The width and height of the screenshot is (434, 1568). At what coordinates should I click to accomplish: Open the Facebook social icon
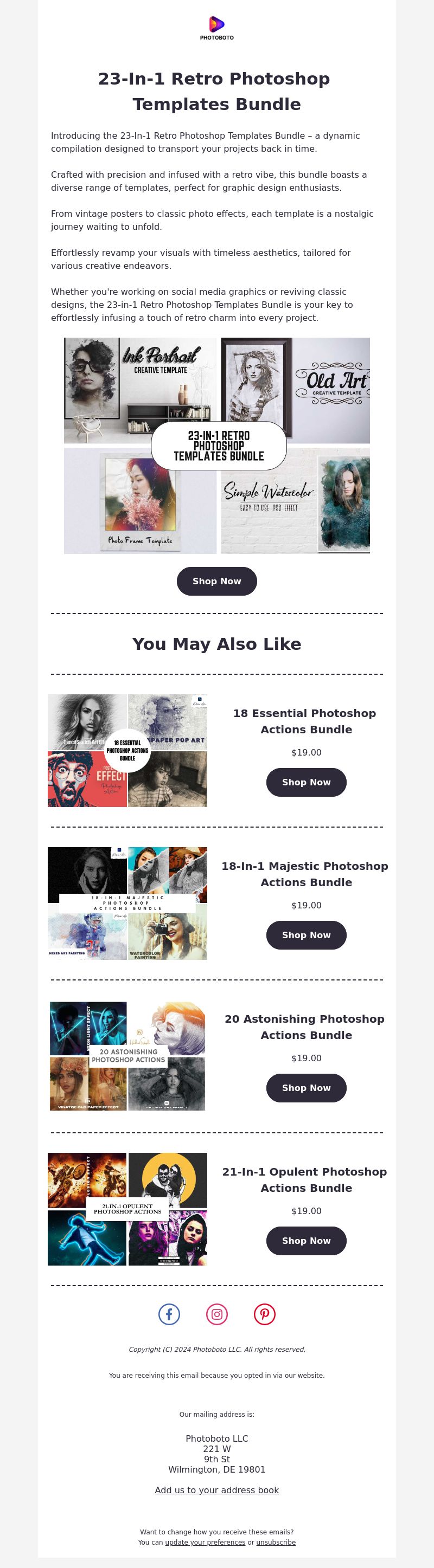click(169, 1314)
